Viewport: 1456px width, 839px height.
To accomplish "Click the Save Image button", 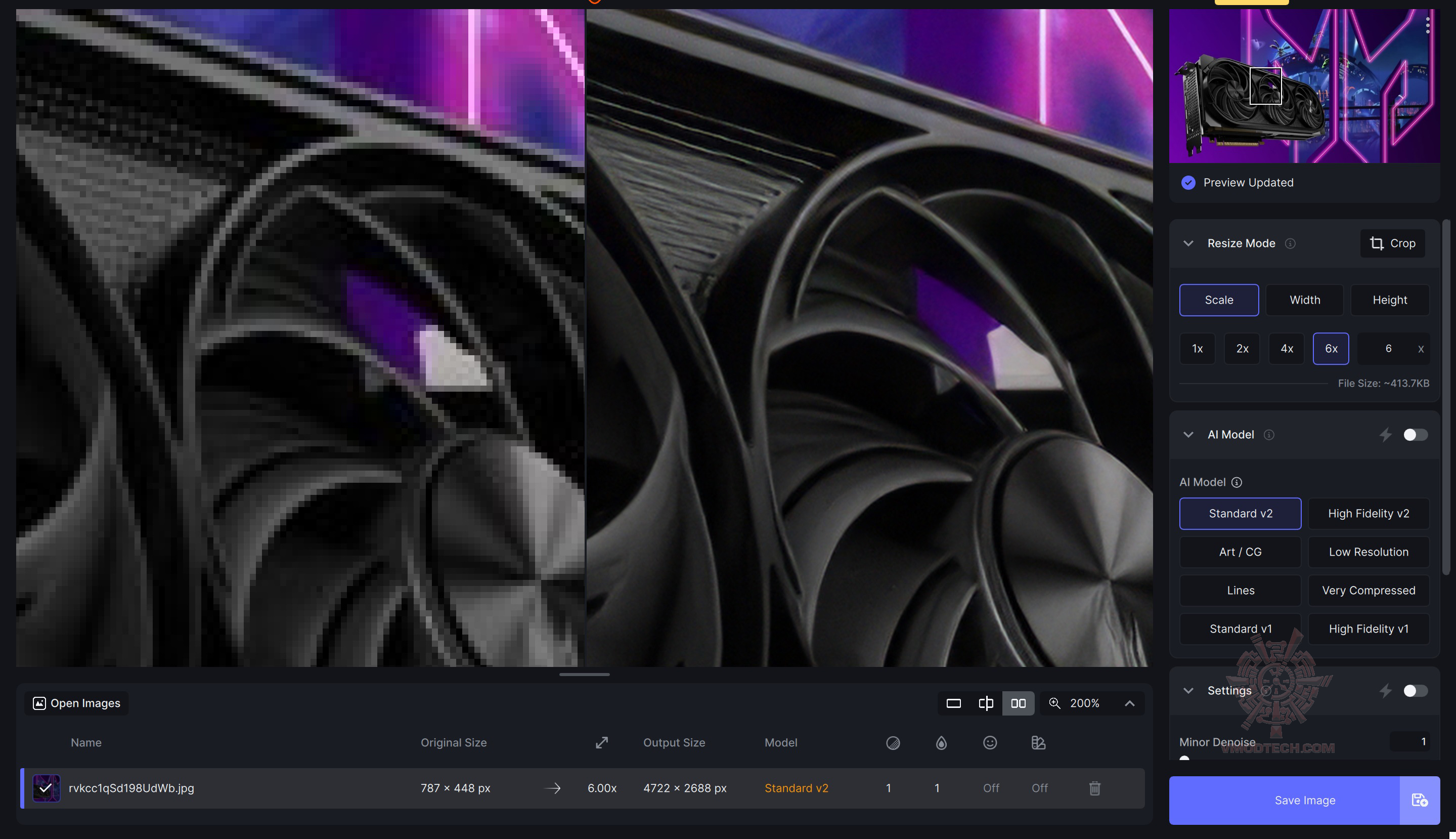I will [1284, 800].
